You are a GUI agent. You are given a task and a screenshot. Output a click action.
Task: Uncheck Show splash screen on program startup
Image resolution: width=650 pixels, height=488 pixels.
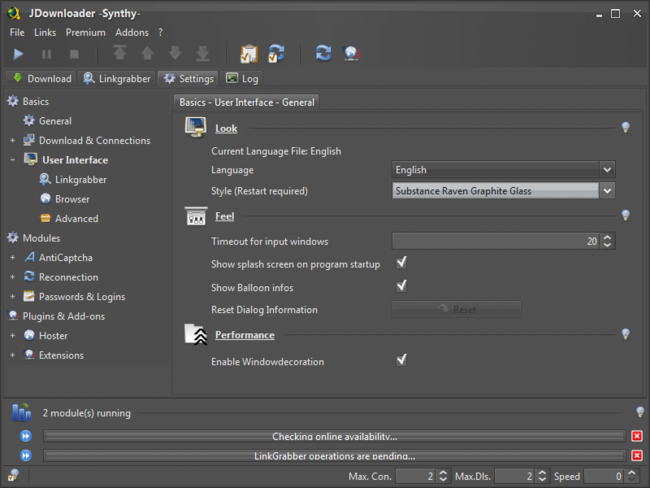click(x=401, y=262)
